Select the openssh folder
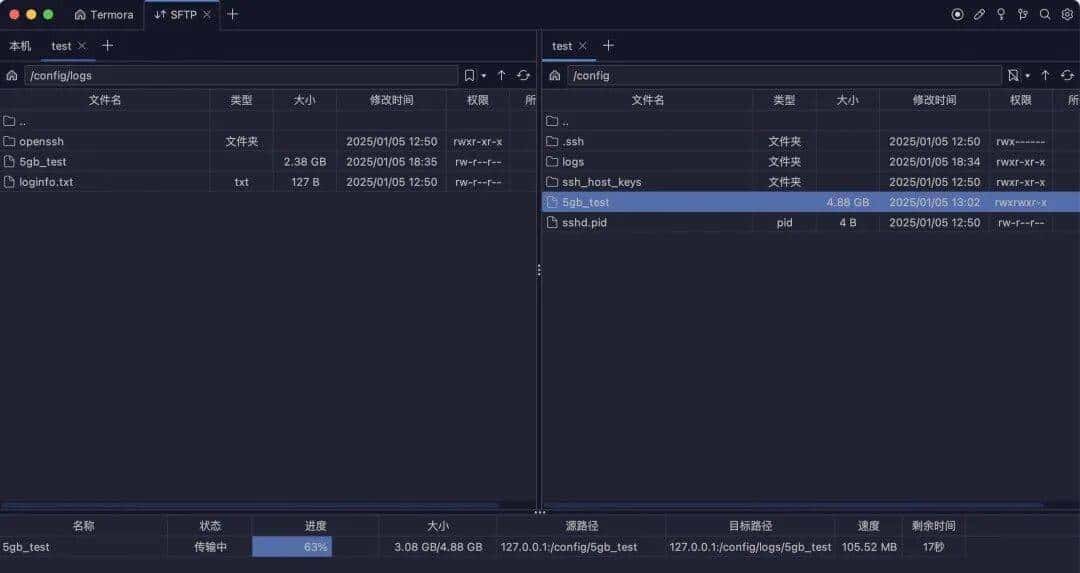 point(268,141)
